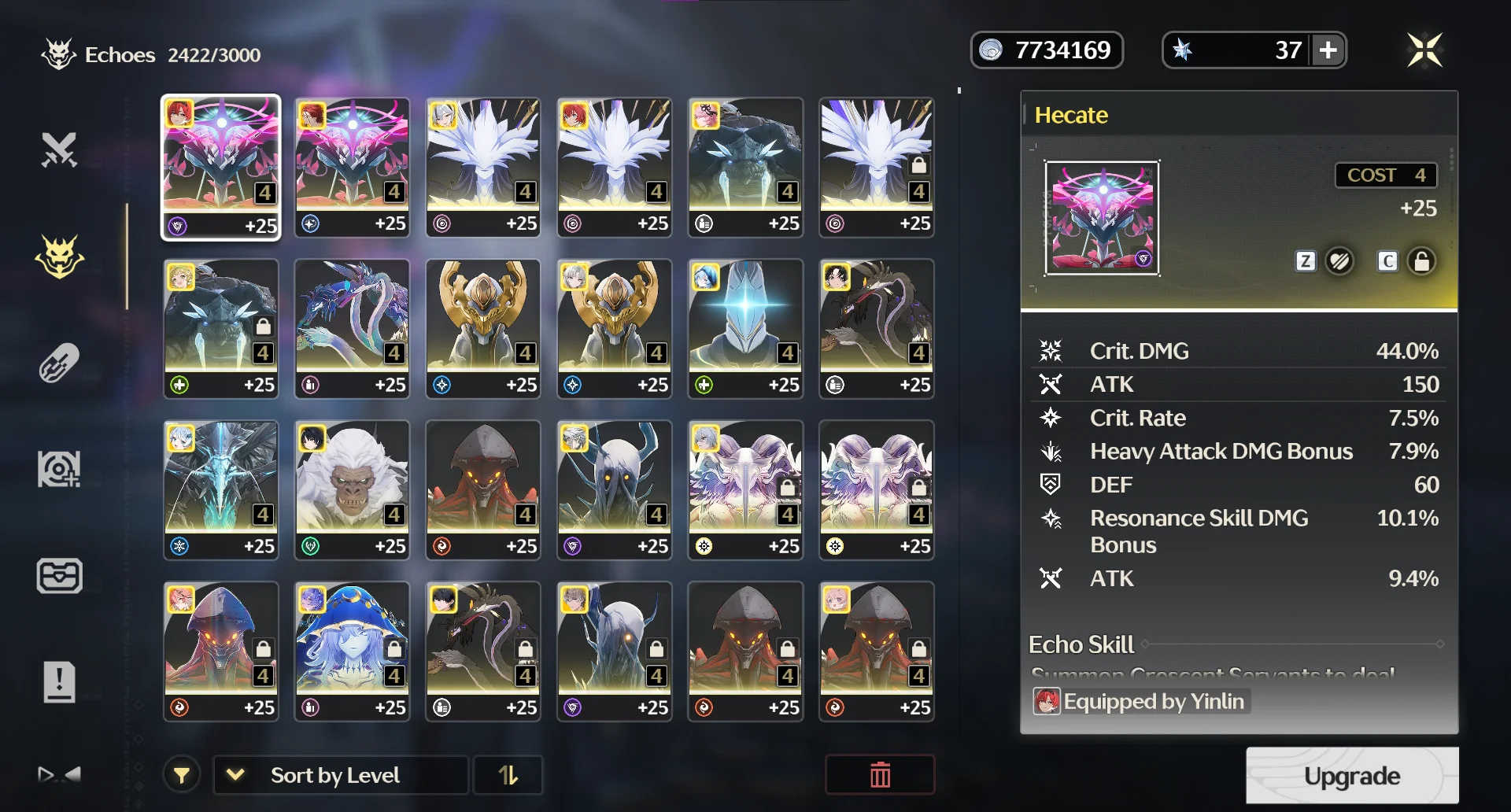
Task: Collapse the sidebar with the bottom-left arrows
Action: [59, 775]
